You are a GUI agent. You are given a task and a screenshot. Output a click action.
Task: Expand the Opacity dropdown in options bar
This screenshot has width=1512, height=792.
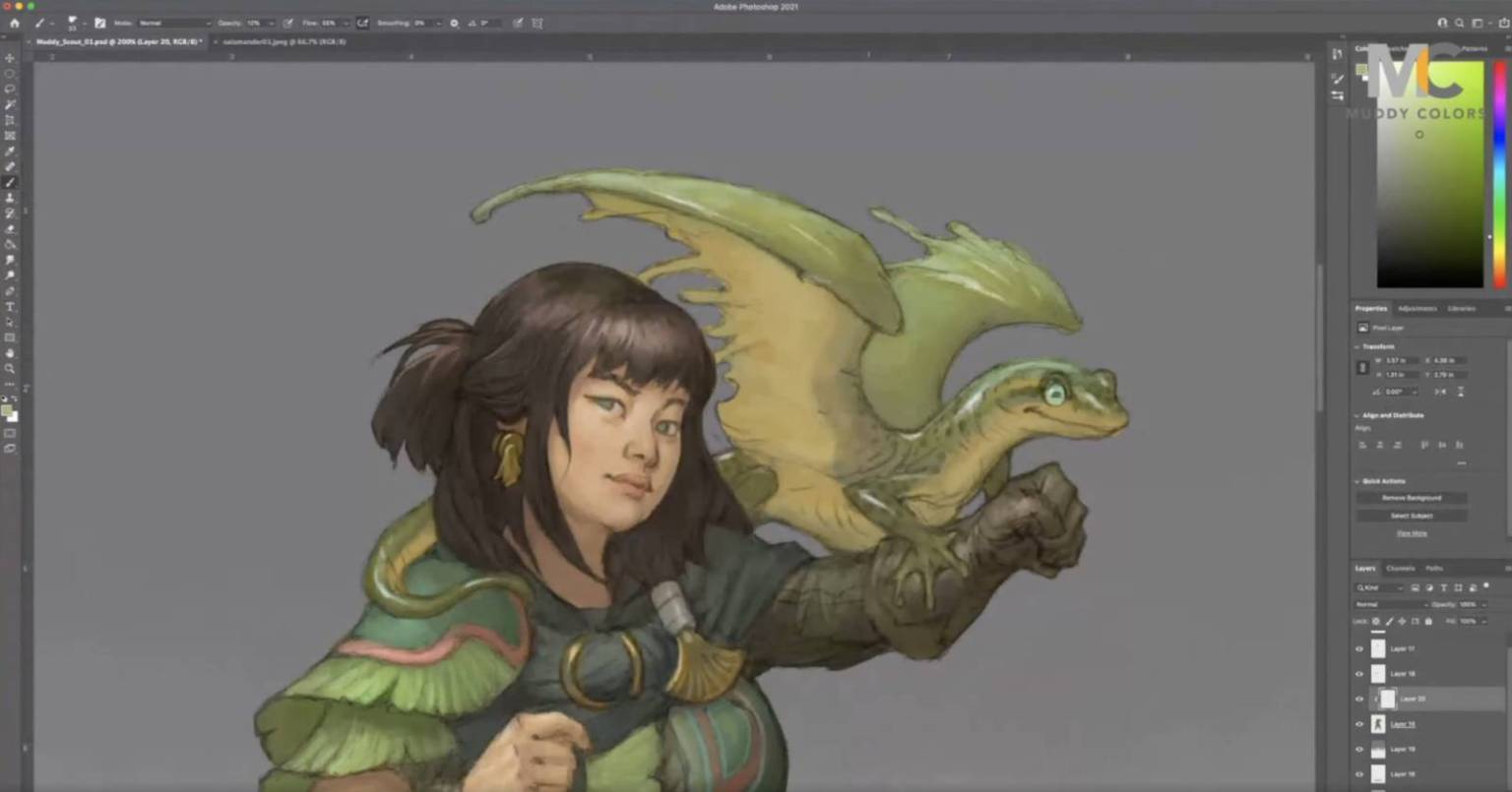(x=272, y=23)
